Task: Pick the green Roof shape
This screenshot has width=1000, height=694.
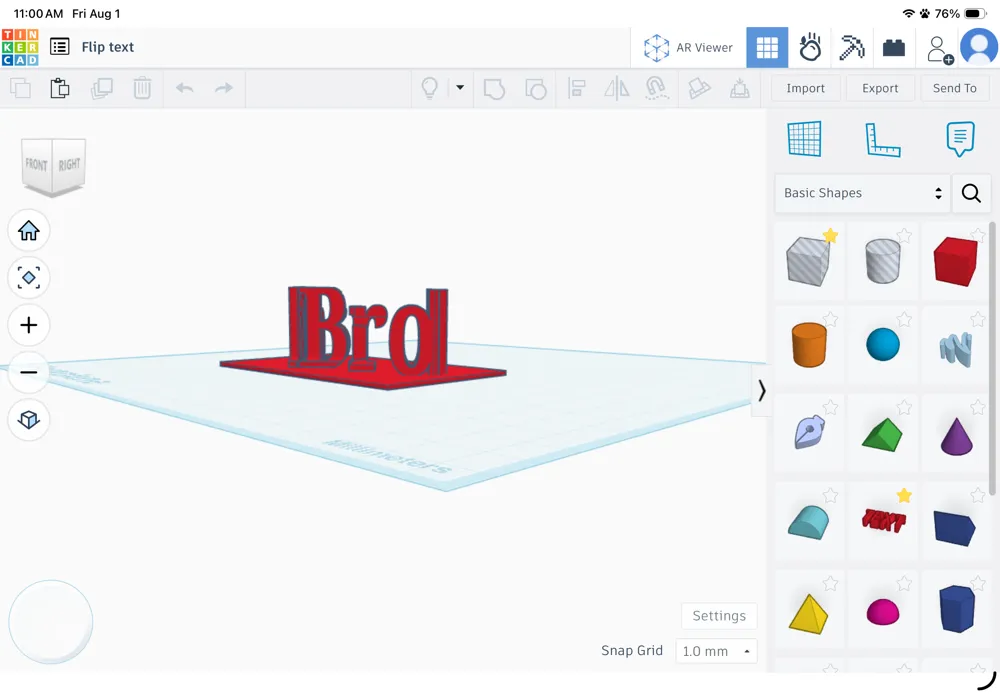Action: tap(883, 435)
